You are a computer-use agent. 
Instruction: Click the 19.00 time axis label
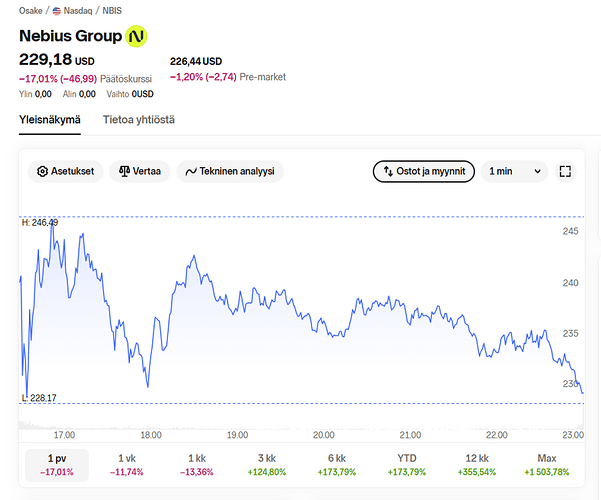[x=237, y=435]
